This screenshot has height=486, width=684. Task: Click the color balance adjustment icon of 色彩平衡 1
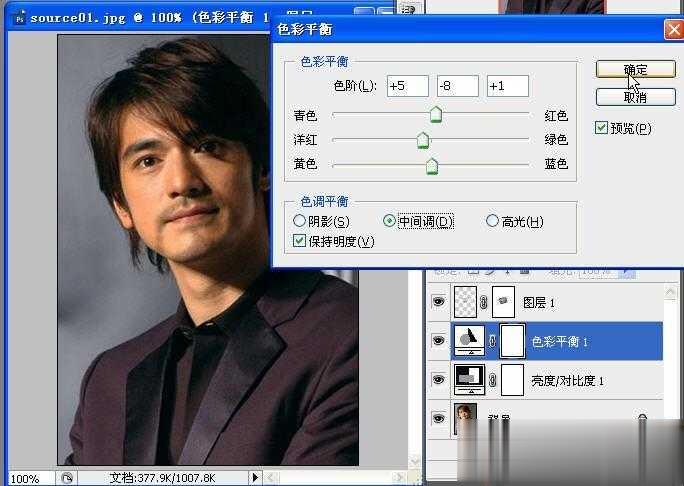coord(469,341)
